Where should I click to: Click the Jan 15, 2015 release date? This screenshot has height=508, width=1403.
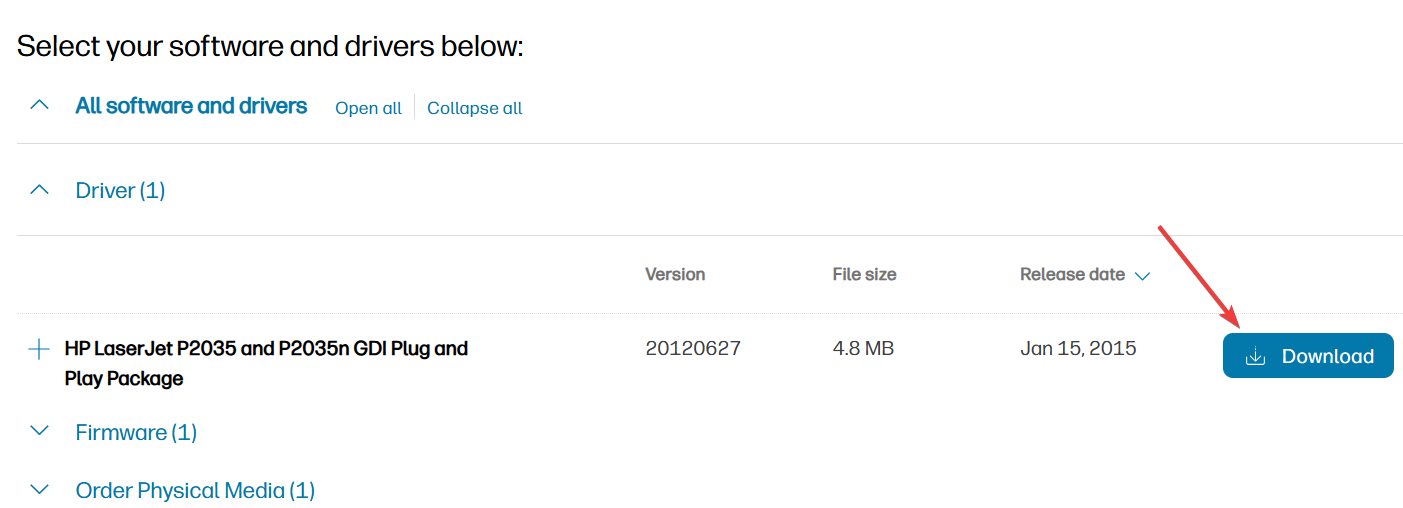point(1078,348)
